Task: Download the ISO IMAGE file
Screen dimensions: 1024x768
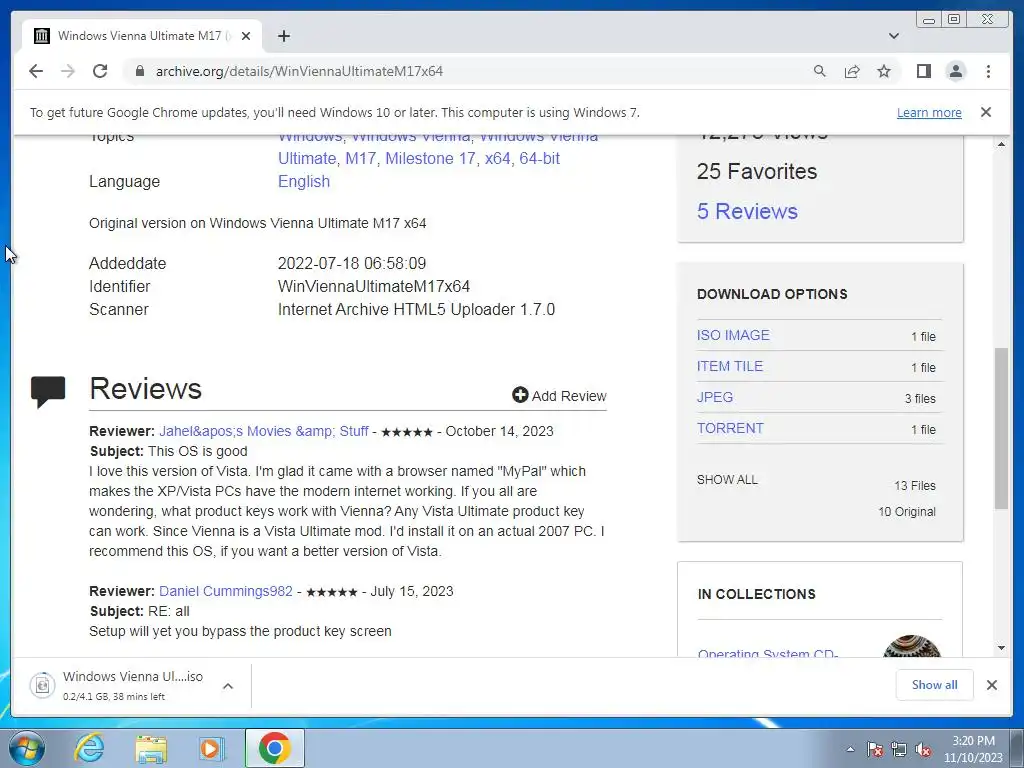Action: pos(733,335)
